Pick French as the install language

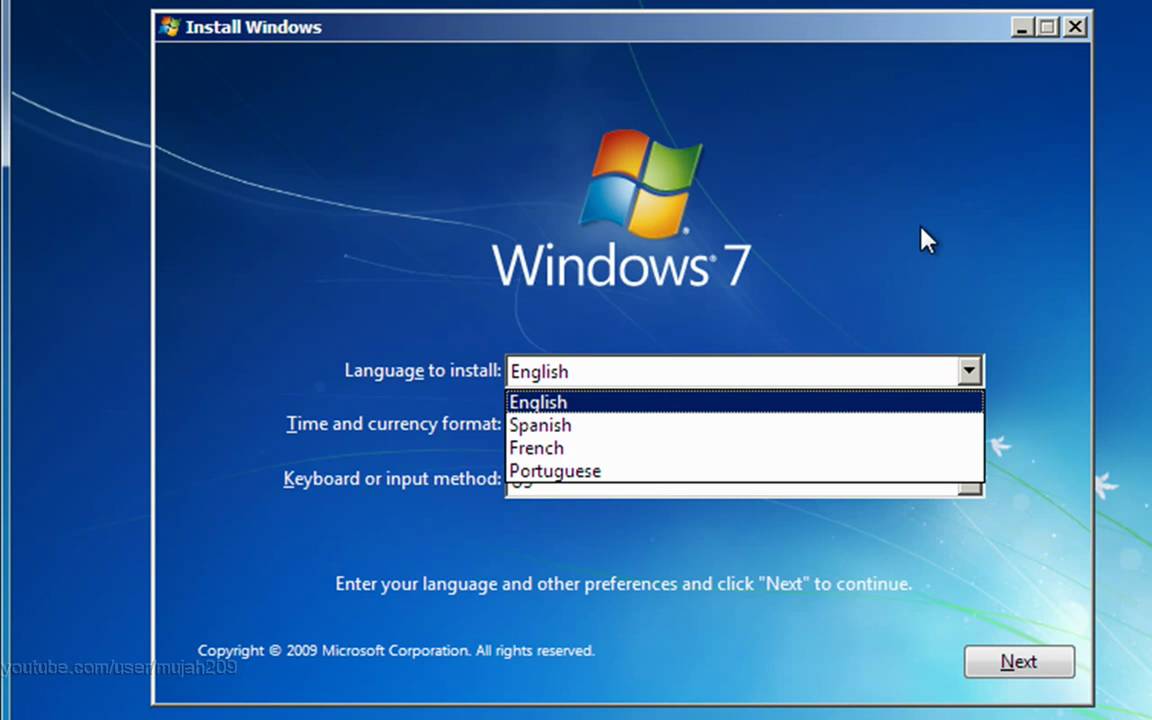745,448
